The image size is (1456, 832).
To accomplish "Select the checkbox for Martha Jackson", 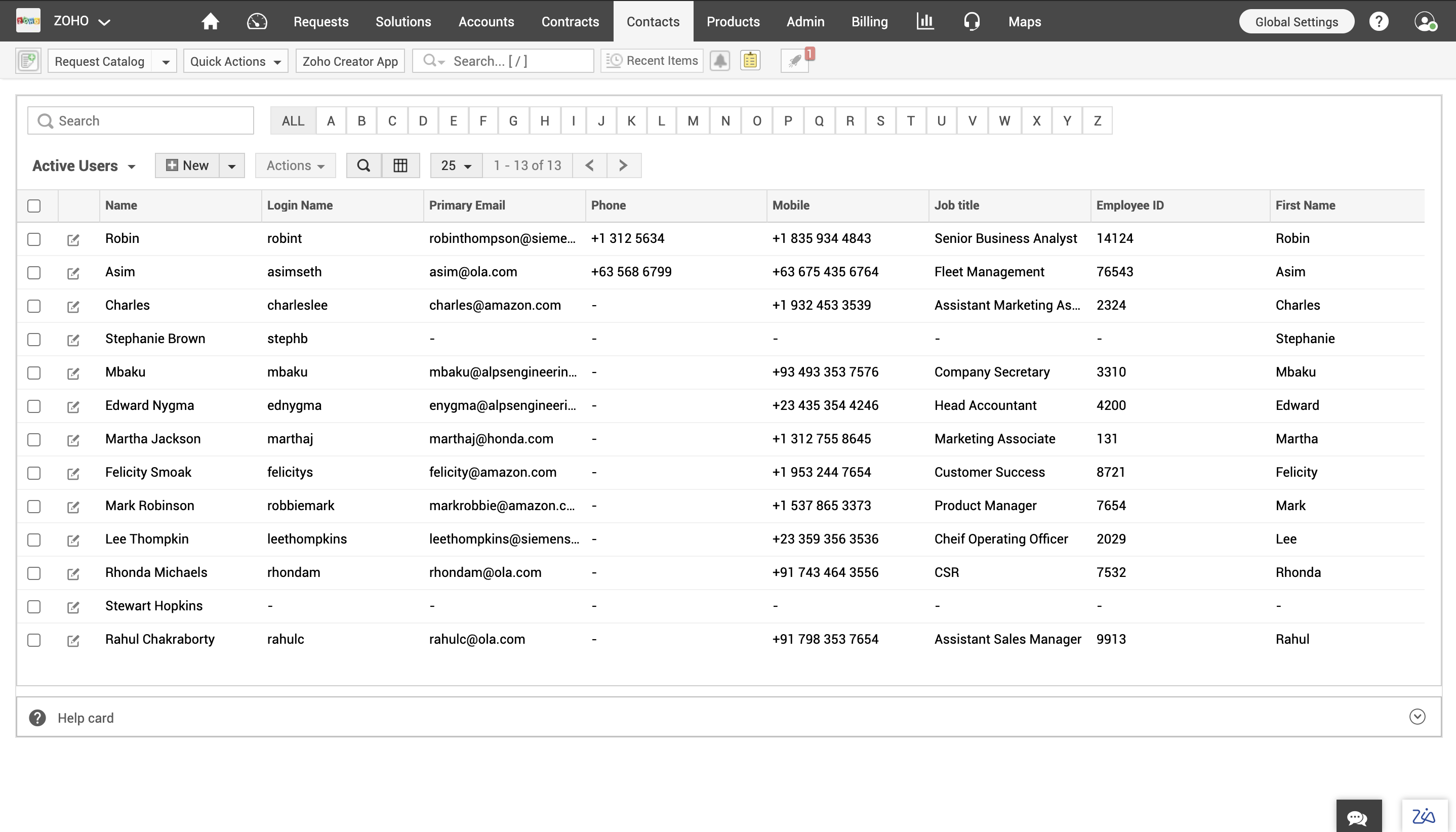I will click(x=34, y=439).
